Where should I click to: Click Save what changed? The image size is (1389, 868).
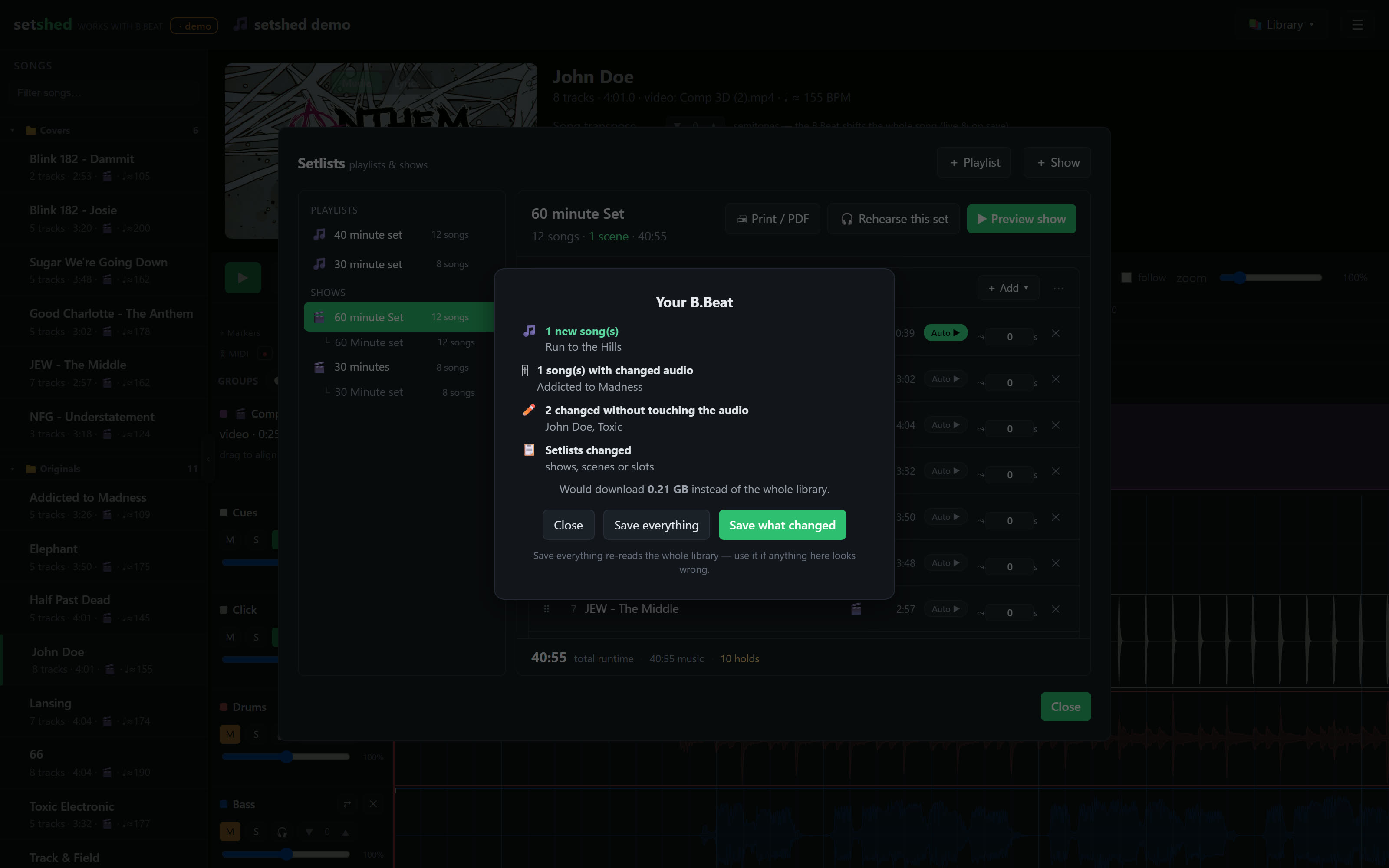coord(782,525)
